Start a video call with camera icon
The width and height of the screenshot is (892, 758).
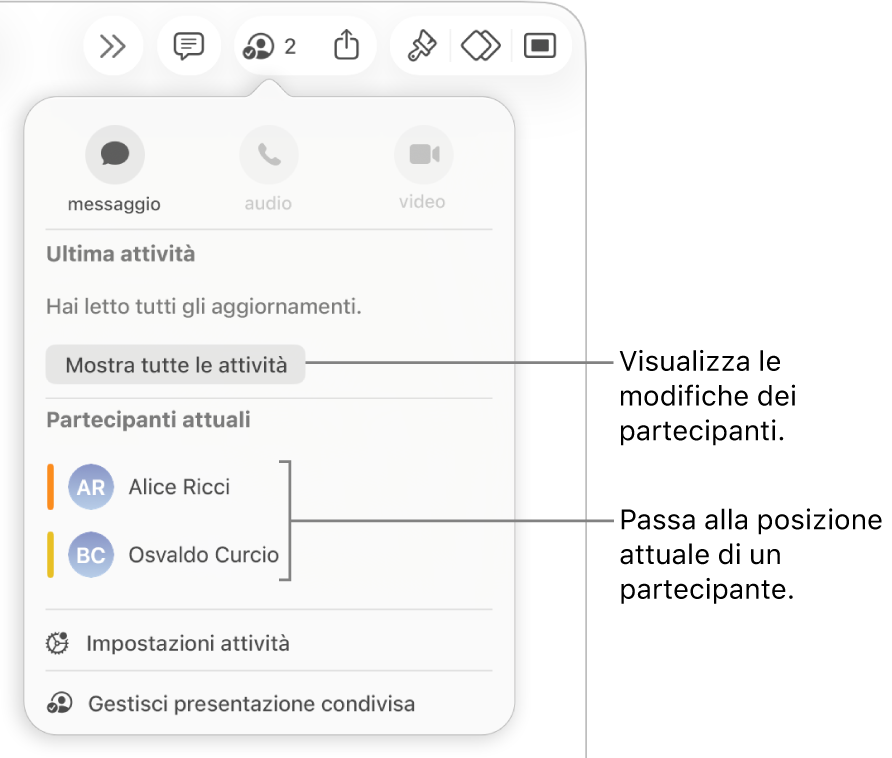coord(424,154)
